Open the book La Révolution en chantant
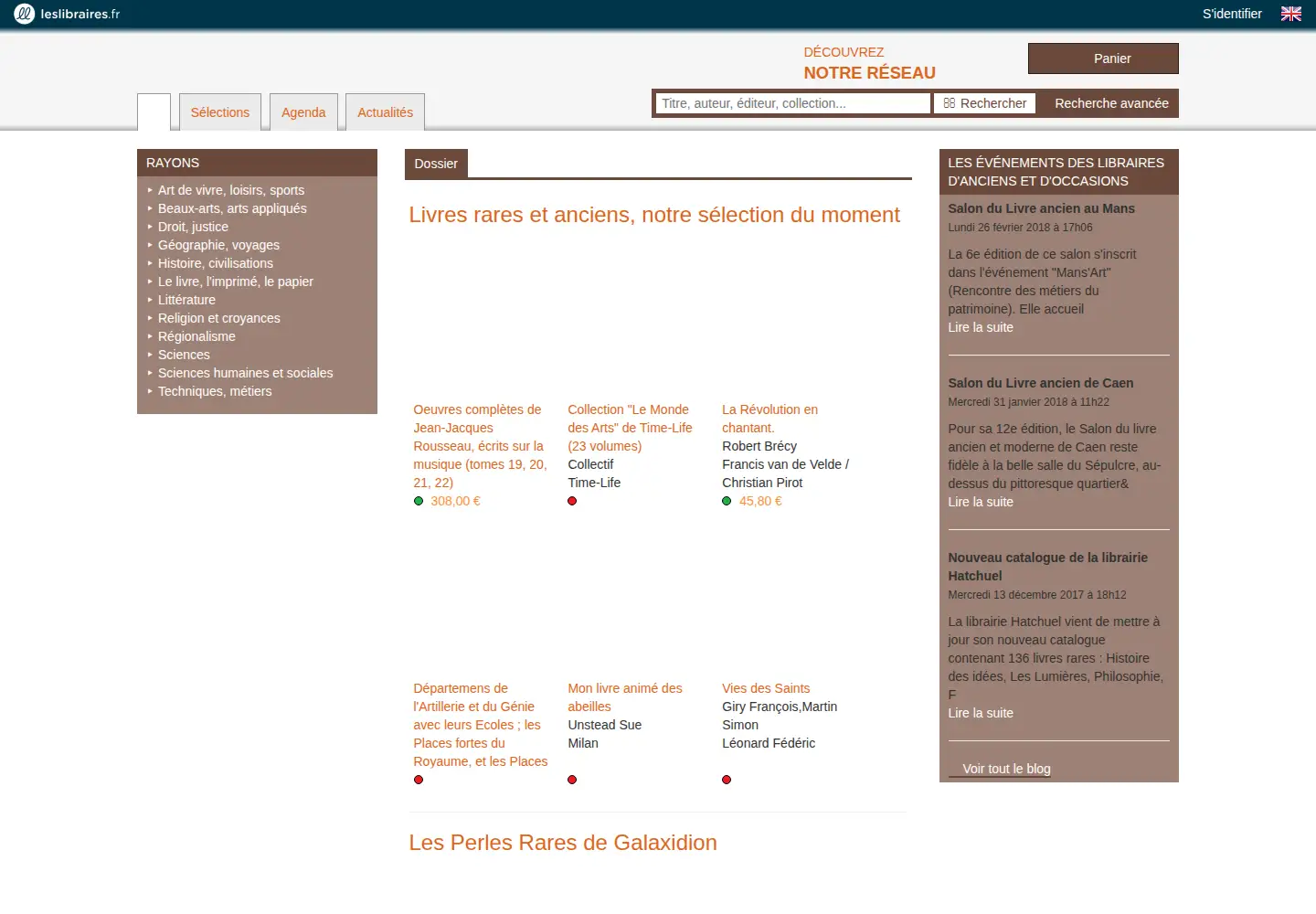The image size is (1316, 914). pos(769,419)
